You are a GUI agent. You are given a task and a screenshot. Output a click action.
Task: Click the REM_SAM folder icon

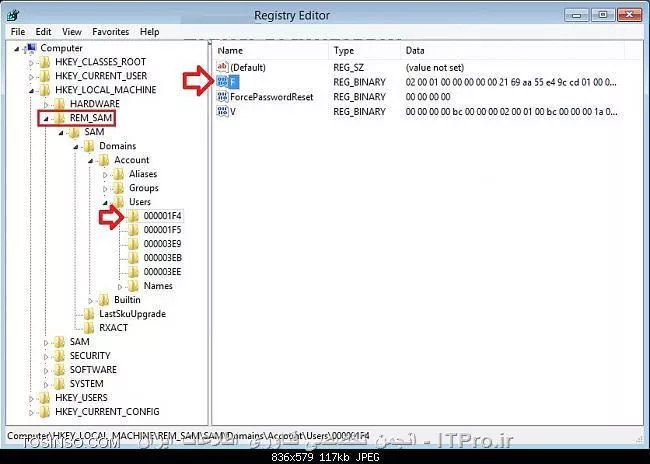tap(60, 118)
